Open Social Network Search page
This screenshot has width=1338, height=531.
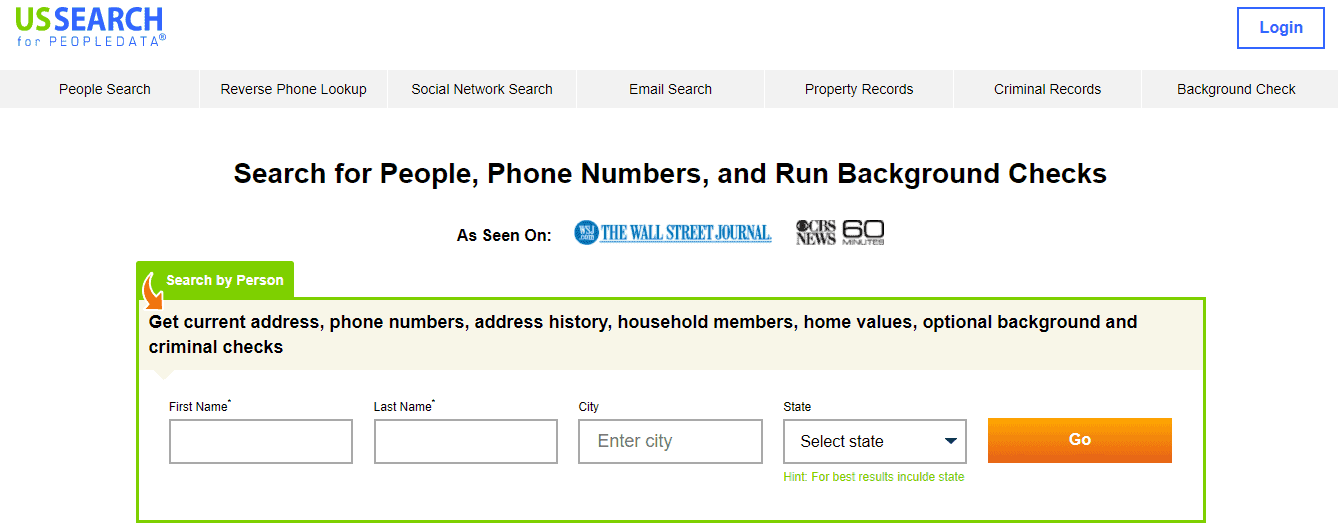(482, 89)
